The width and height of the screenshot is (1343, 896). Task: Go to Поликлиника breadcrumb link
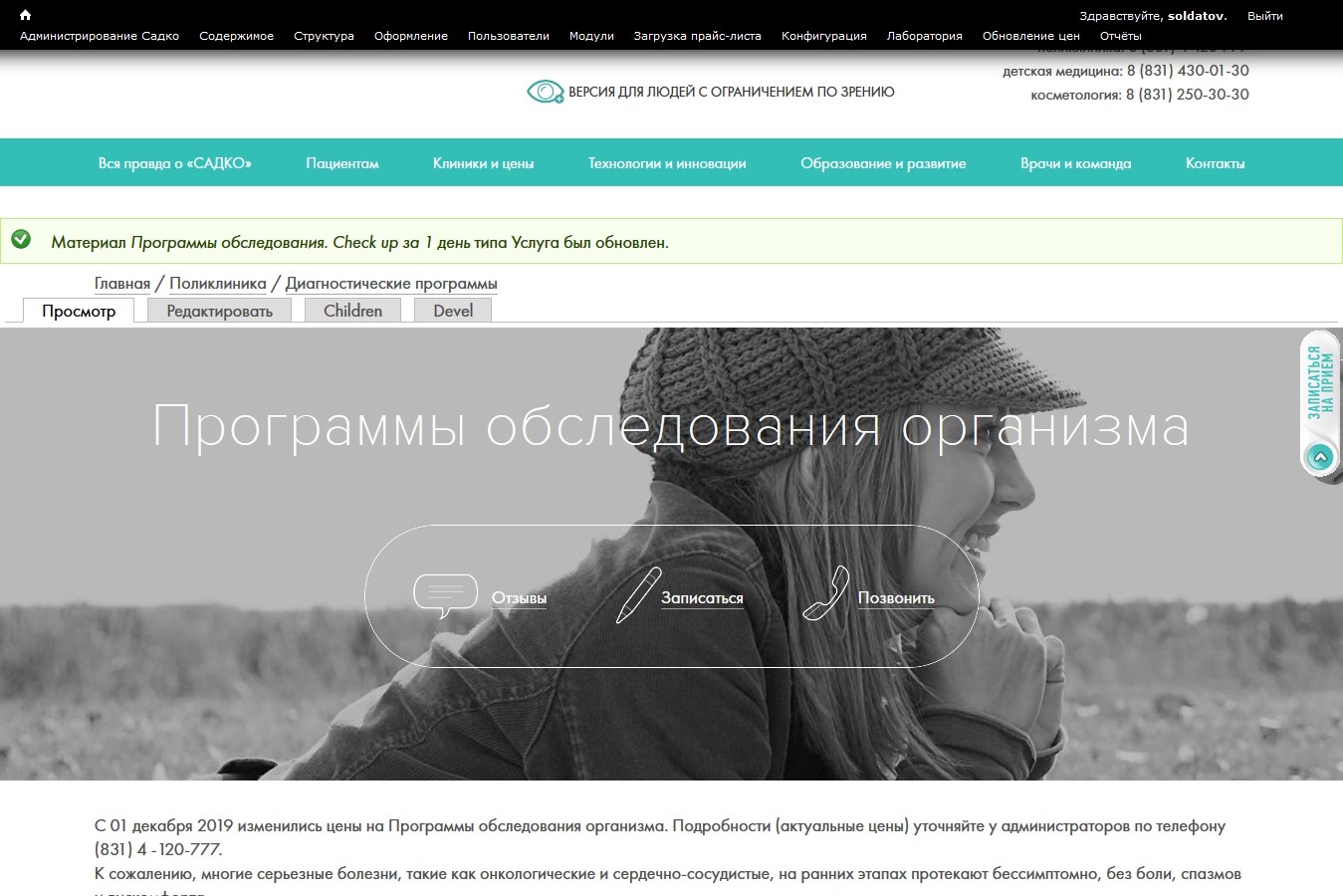point(218,284)
